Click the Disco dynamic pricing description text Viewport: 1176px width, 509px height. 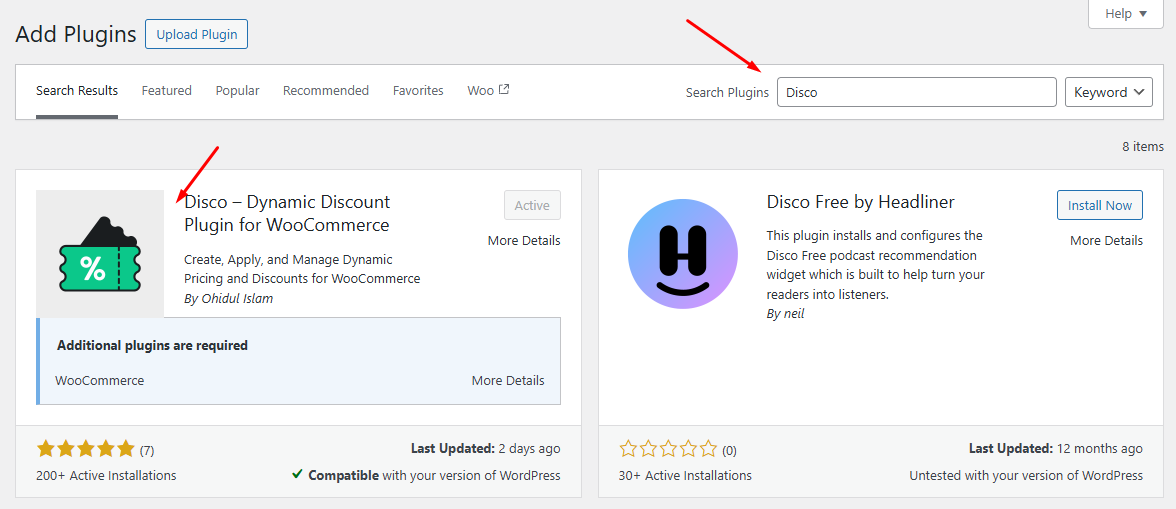(x=302, y=269)
